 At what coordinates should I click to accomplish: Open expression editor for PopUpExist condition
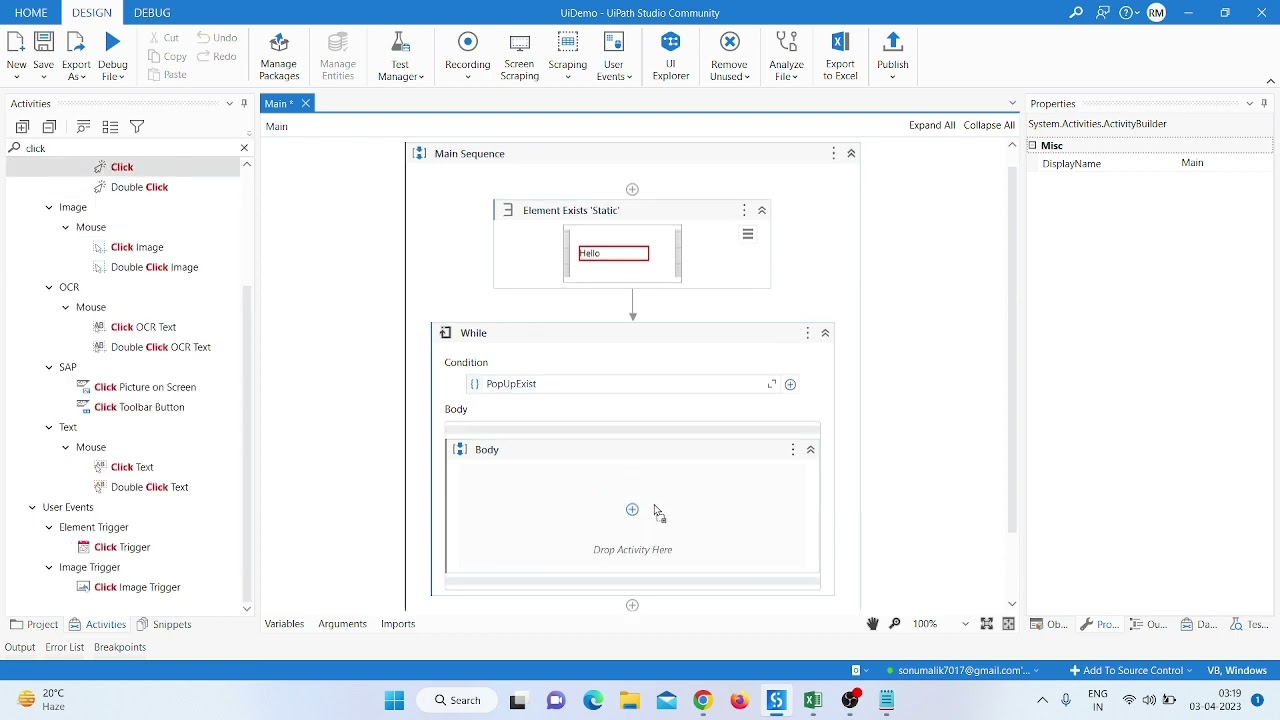click(x=772, y=384)
